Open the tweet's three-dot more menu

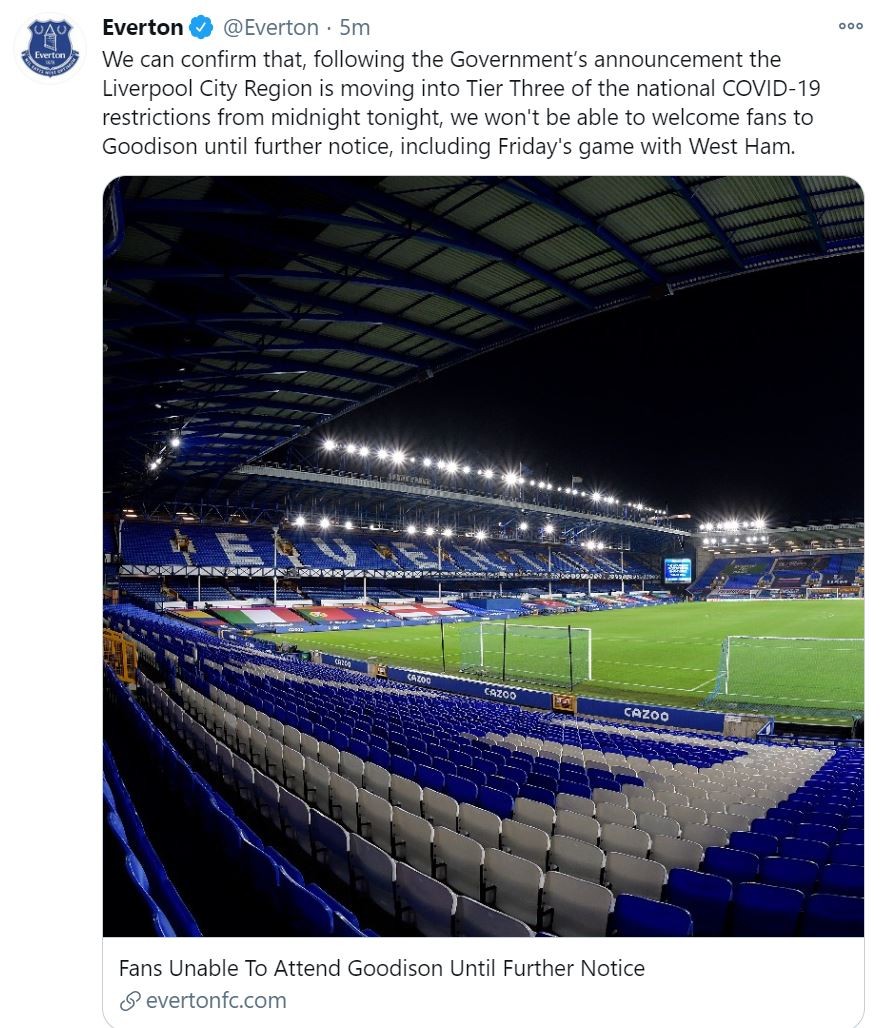[850, 27]
